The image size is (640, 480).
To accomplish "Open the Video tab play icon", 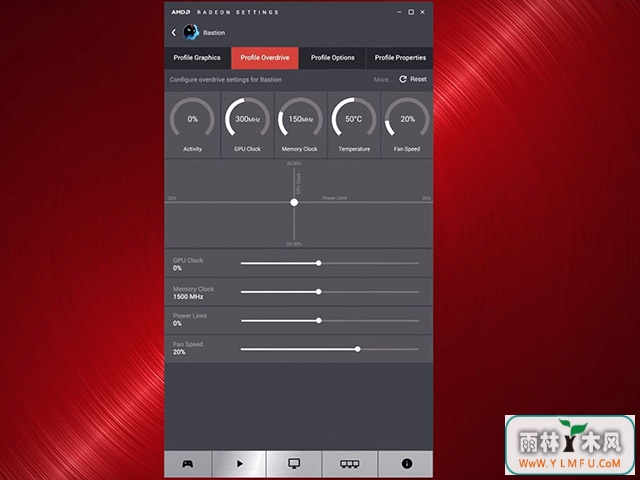I will [x=240, y=464].
